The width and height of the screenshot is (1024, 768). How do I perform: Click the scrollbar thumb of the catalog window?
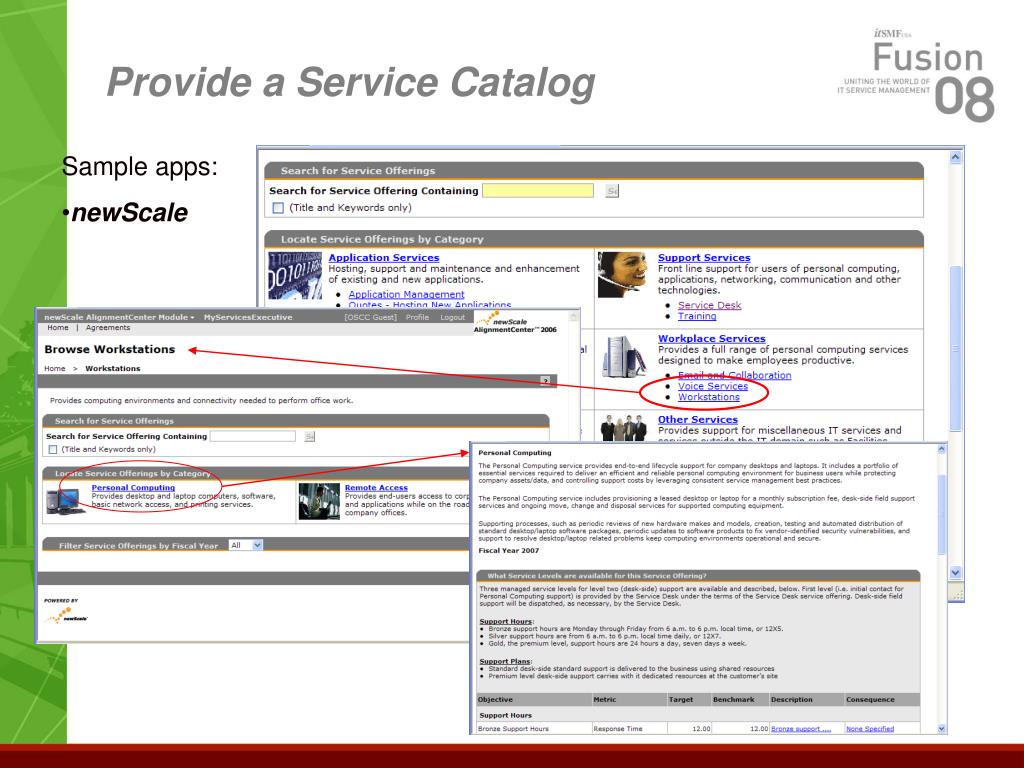coord(955,347)
